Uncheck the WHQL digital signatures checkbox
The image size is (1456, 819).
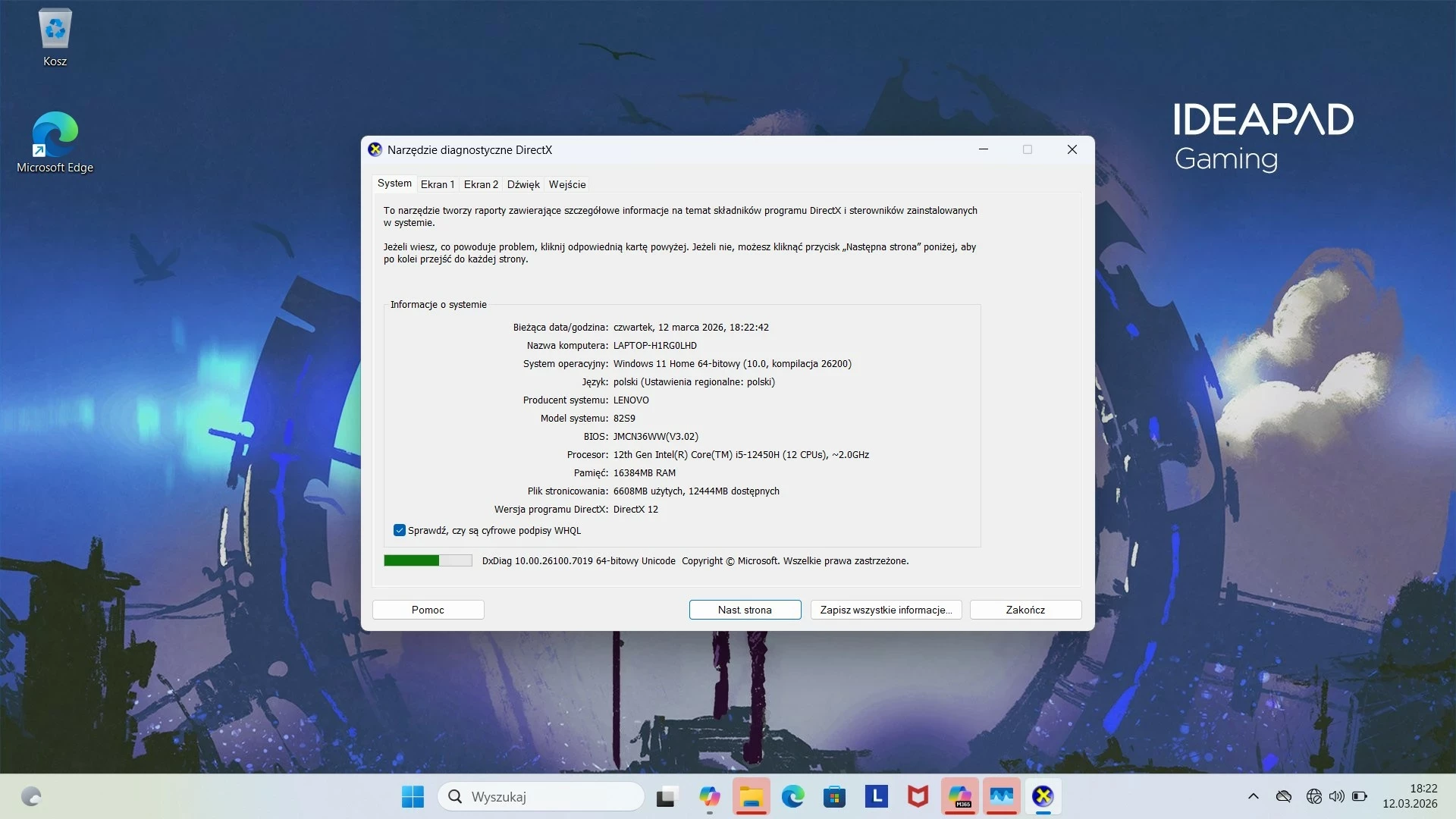400,530
